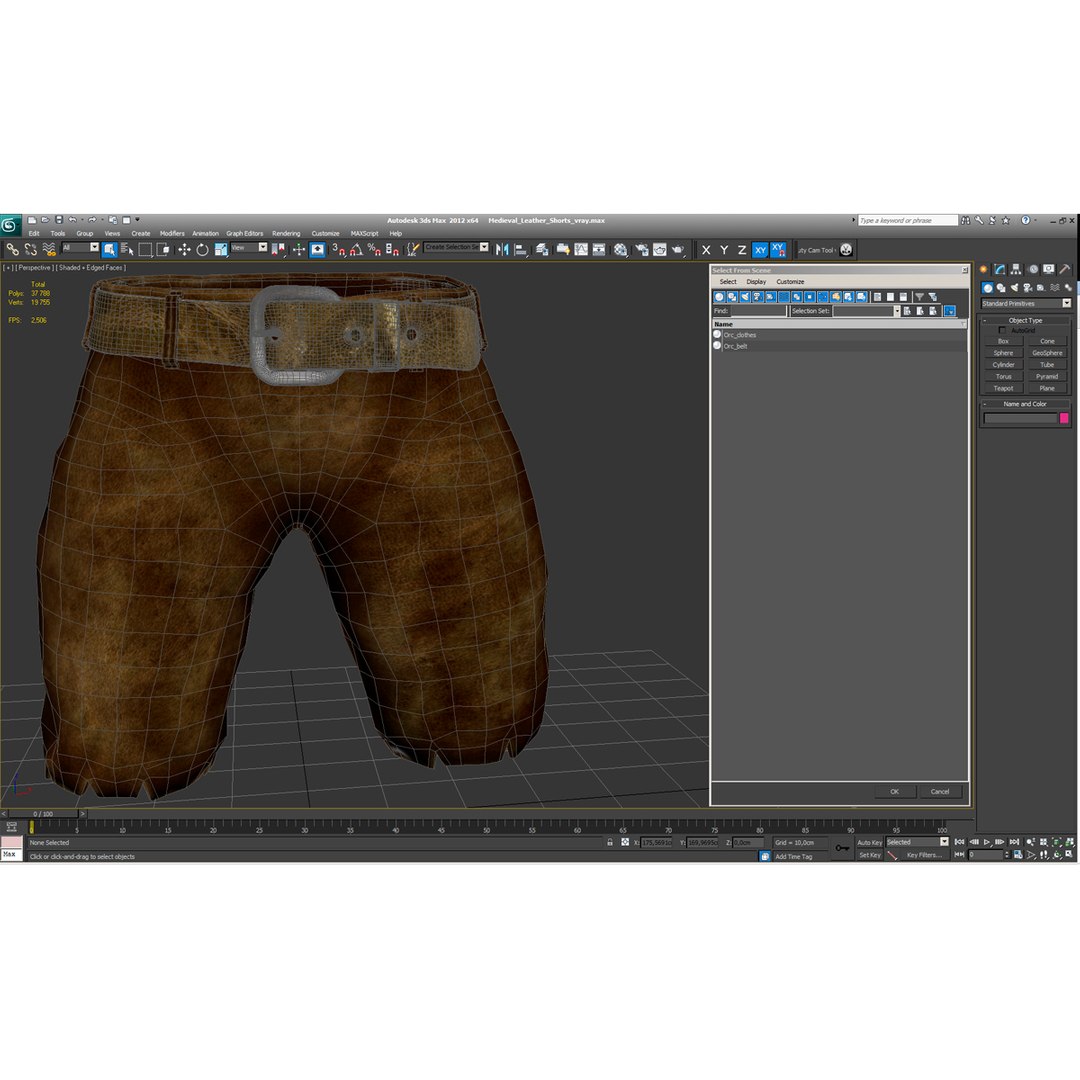Select Orc_belt in the scene list
This screenshot has width=1080, height=1080.
click(x=839, y=346)
